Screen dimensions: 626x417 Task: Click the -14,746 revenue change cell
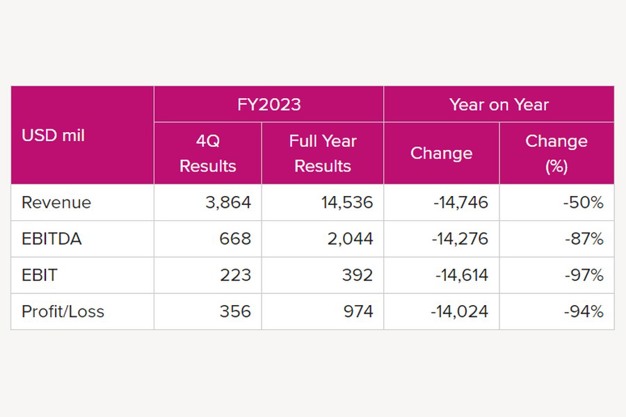tap(460, 202)
